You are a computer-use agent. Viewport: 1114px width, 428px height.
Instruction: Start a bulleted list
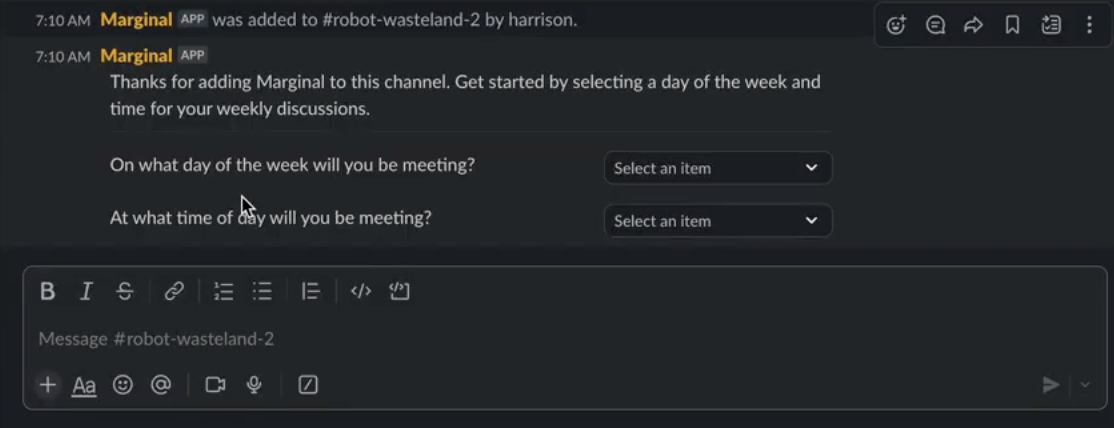(262, 291)
